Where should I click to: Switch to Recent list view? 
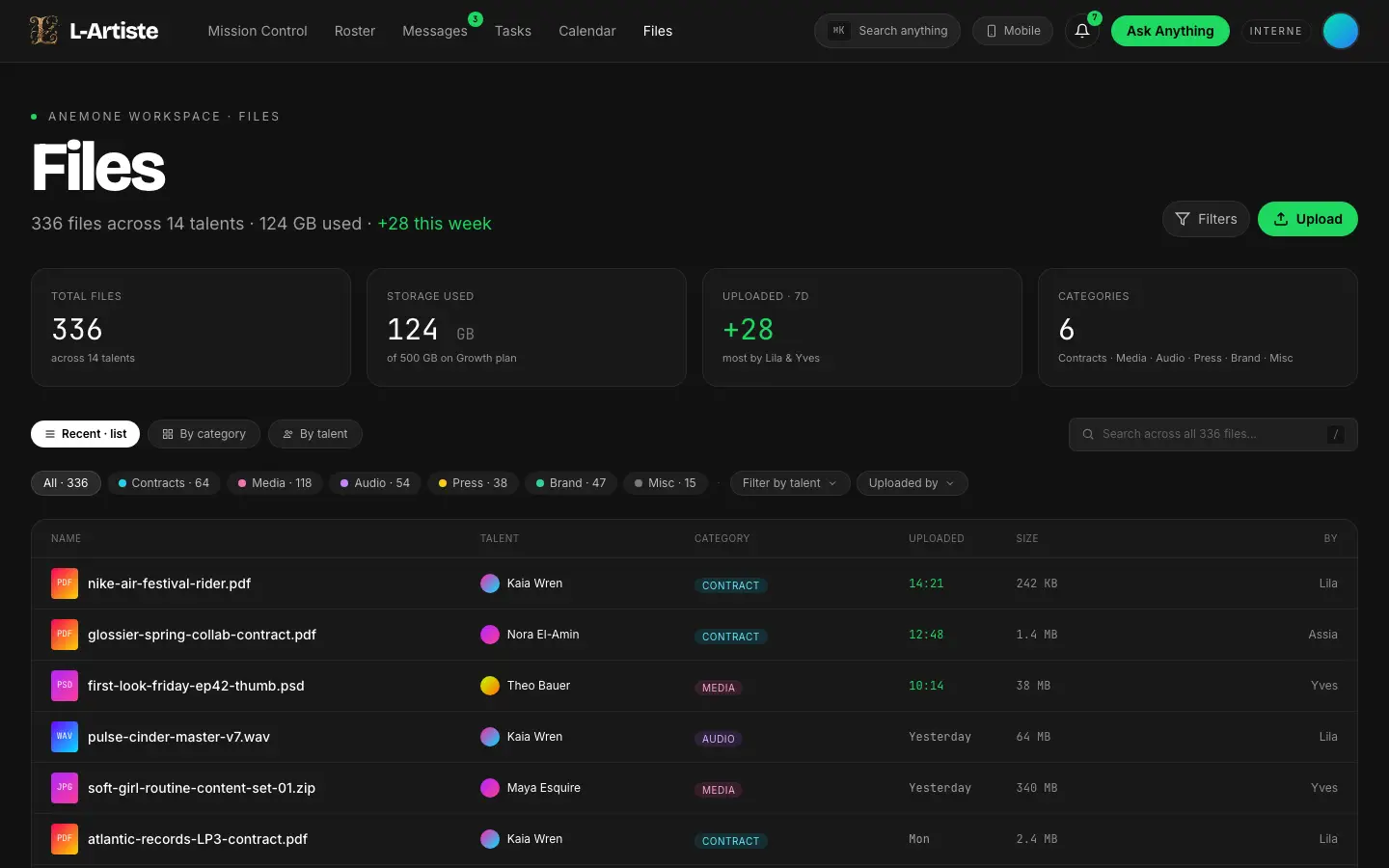point(85,434)
